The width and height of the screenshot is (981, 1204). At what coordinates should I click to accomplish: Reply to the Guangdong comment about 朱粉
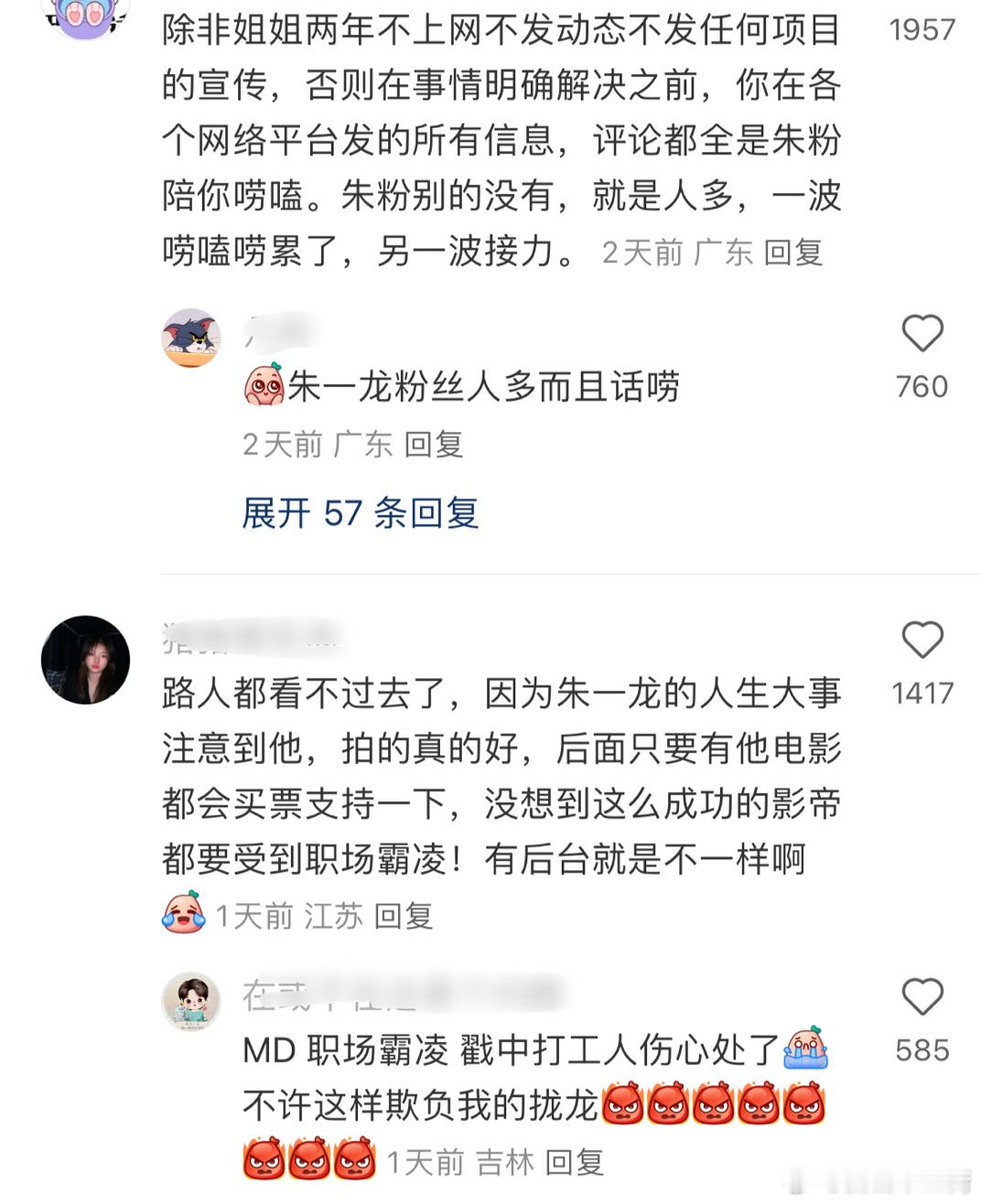[793, 253]
